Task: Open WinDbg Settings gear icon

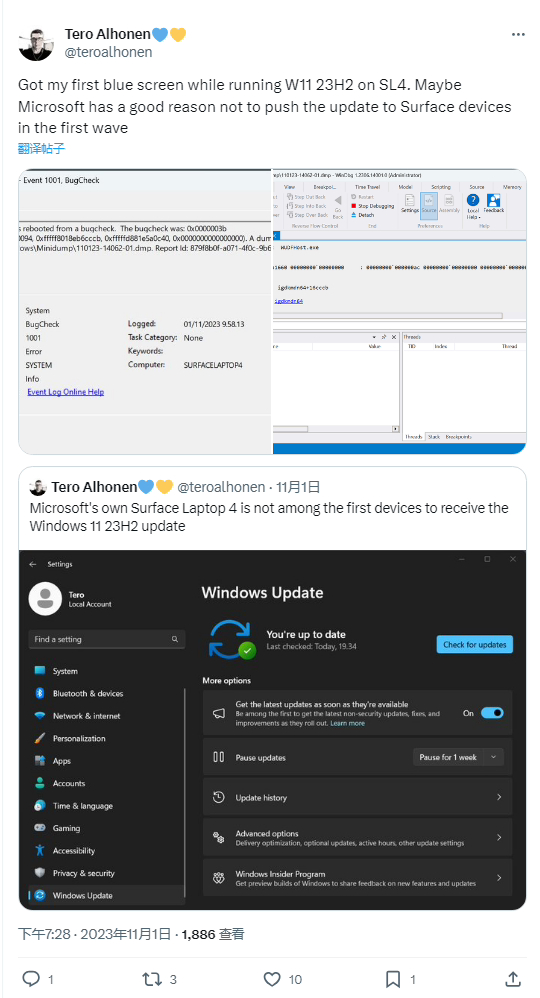Action: 410,201
